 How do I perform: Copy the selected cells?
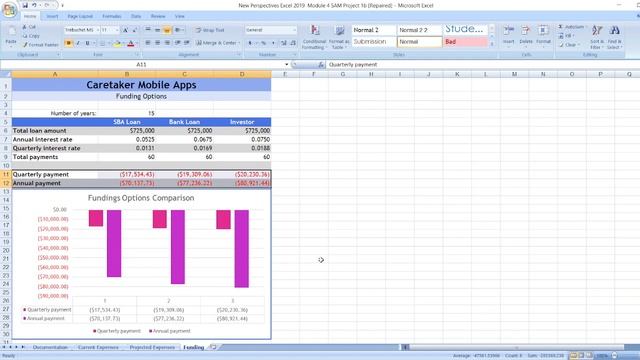click(x=31, y=36)
